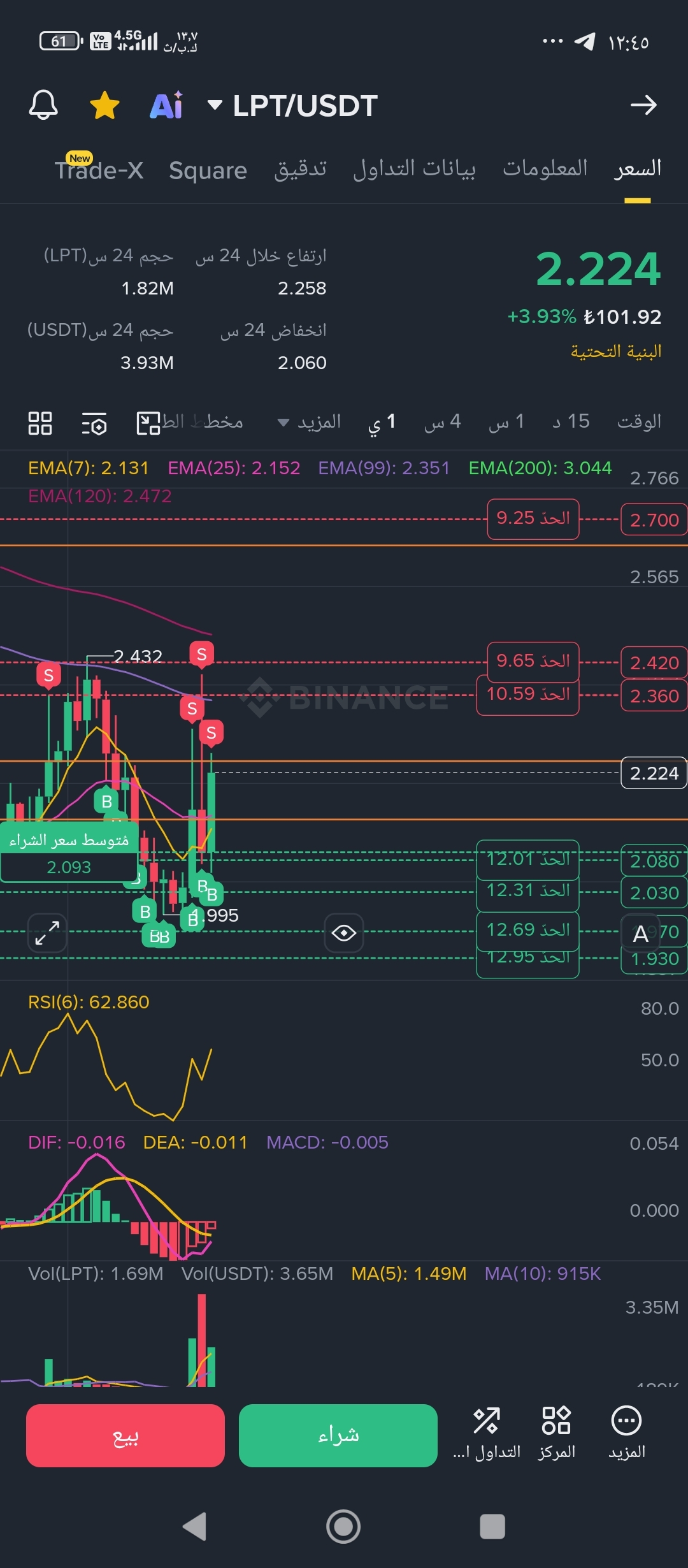Select the 1 ي timeframe
This screenshot has width=688, height=1568.
pos(382,422)
